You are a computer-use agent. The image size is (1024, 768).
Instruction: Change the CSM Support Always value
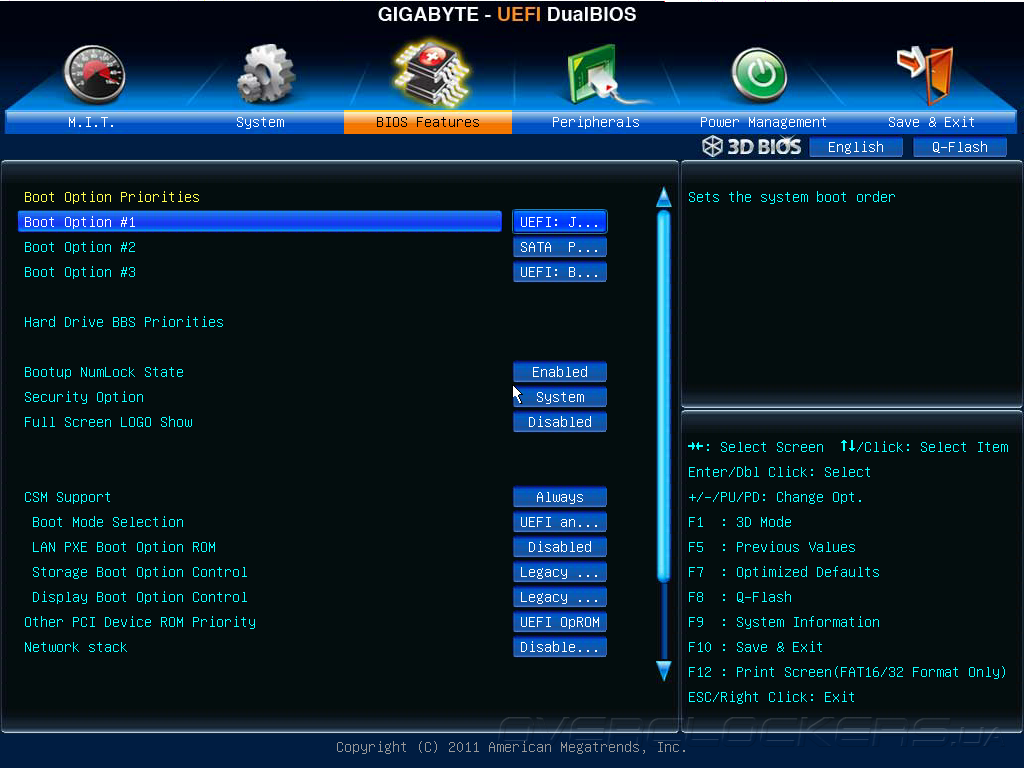pos(560,497)
